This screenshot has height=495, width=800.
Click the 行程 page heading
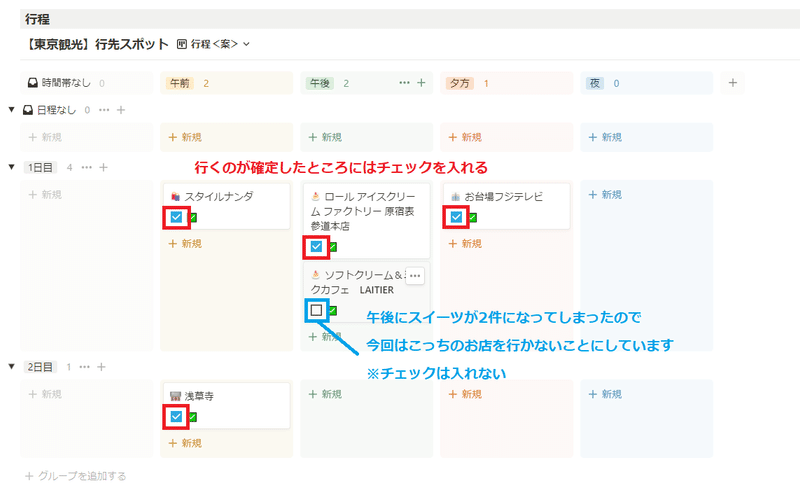tap(37, 19)
